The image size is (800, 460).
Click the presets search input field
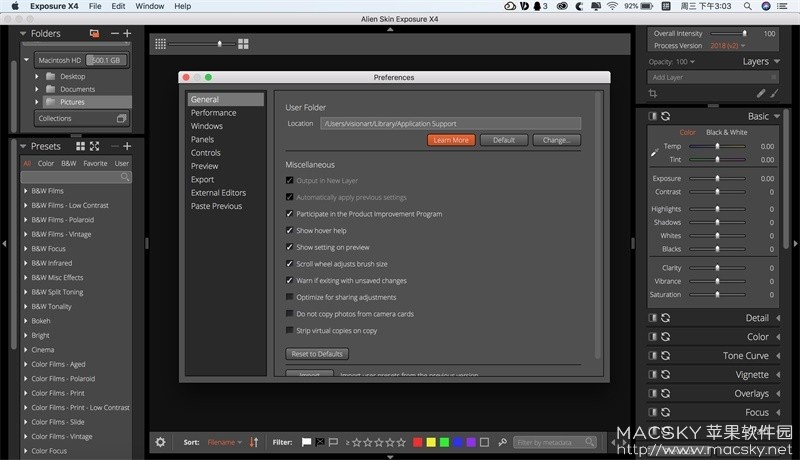click(x=76, y=177)
